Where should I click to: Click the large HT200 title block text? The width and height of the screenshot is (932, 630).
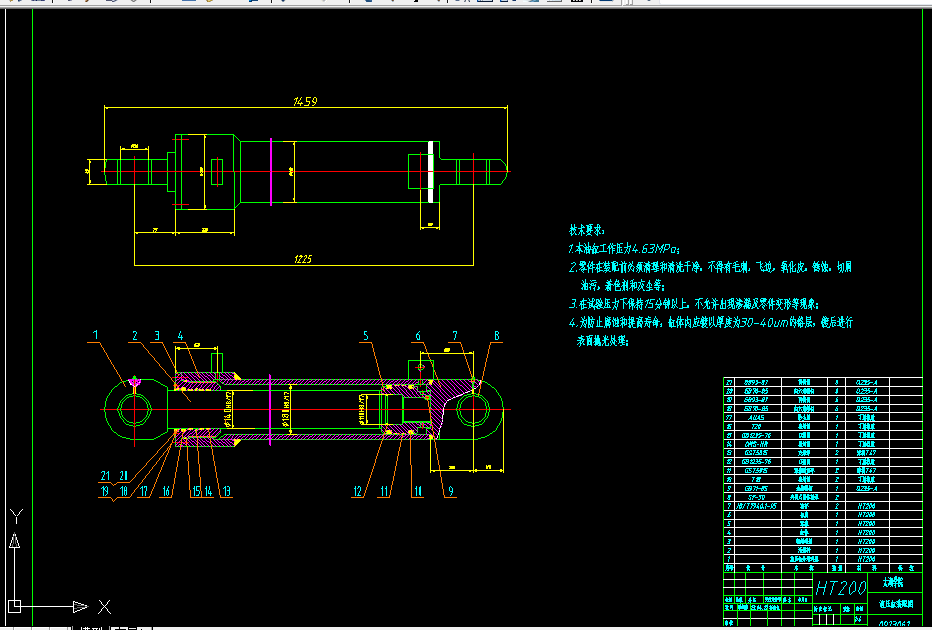tap(841, 588)
